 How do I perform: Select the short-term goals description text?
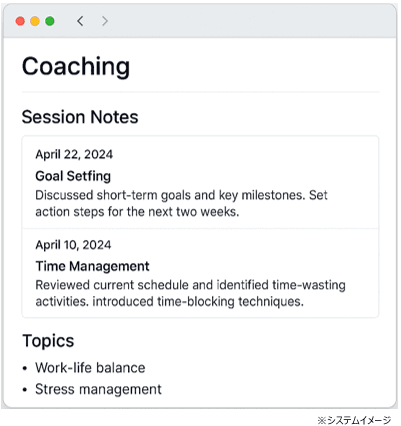pyautogui.click(x=181, y=203)
